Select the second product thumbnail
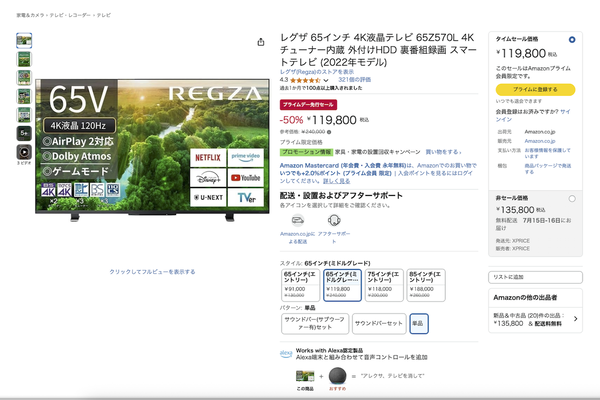600x400 pixels. click(x=24, y=59)
